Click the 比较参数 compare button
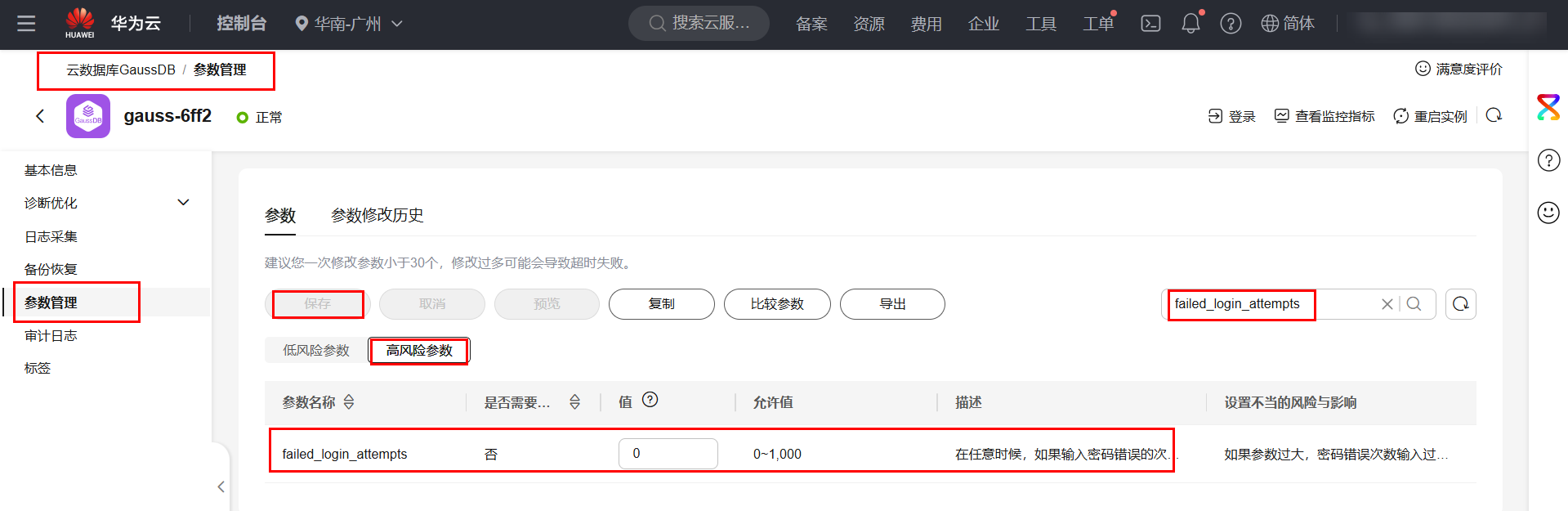This screenshot has height=511, width=1568. (x=777, y=304)
